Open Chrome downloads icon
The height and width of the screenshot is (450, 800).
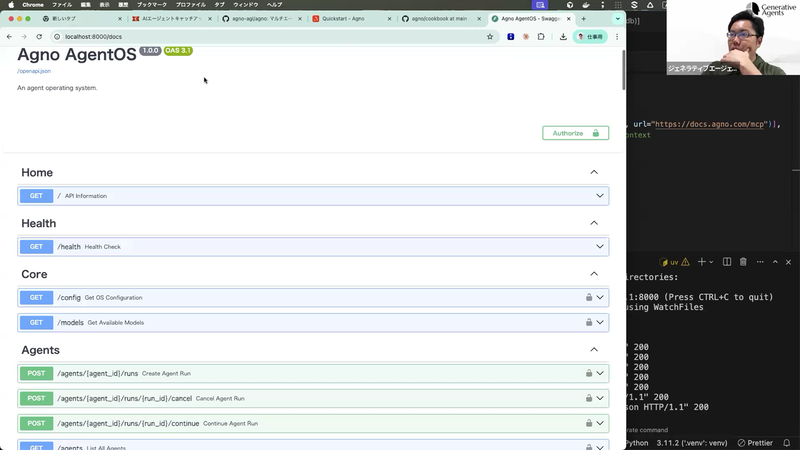click(563, 37)
